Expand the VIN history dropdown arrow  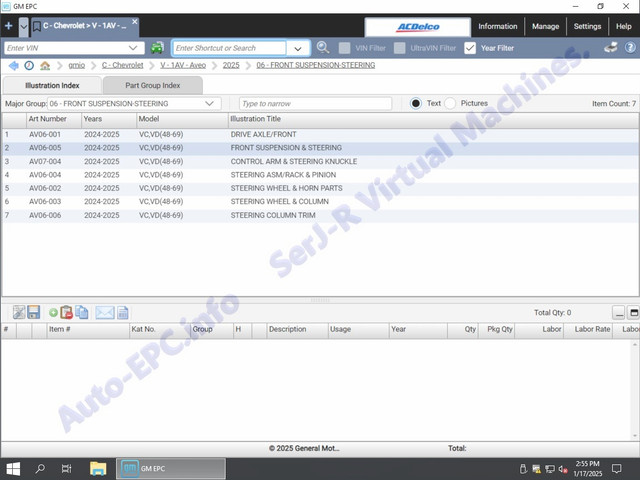point(133,48)
